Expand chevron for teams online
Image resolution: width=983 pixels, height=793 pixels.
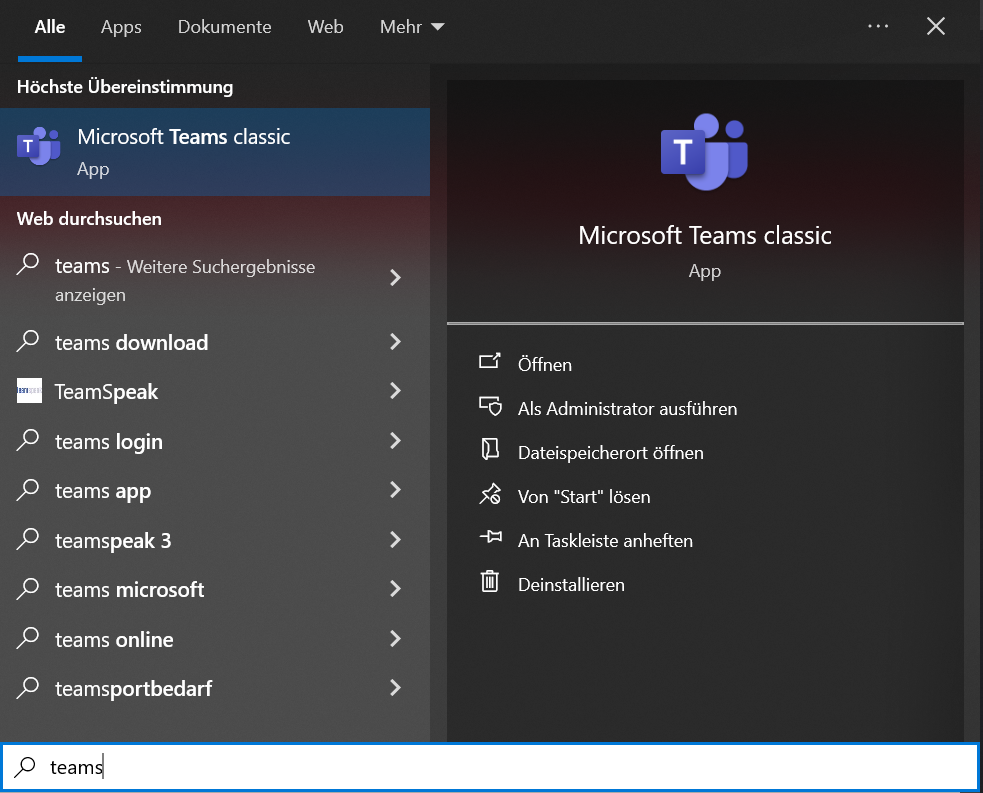(x=395, y=639)
